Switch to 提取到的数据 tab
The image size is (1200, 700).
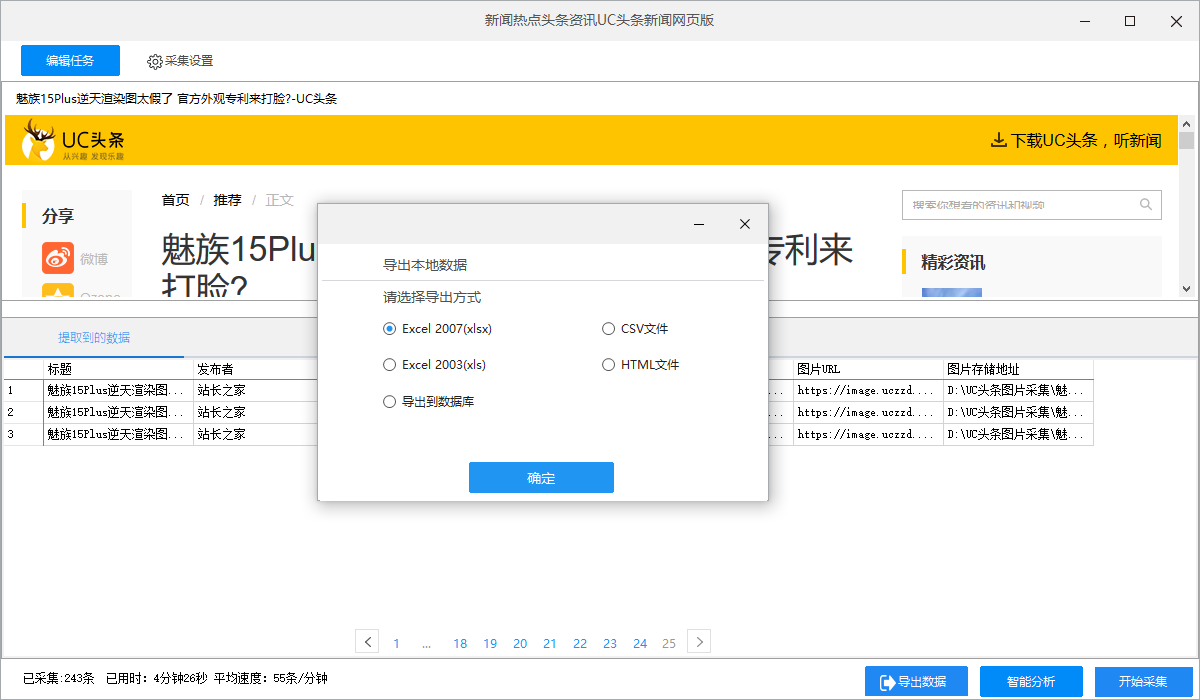tap(94, 337)
